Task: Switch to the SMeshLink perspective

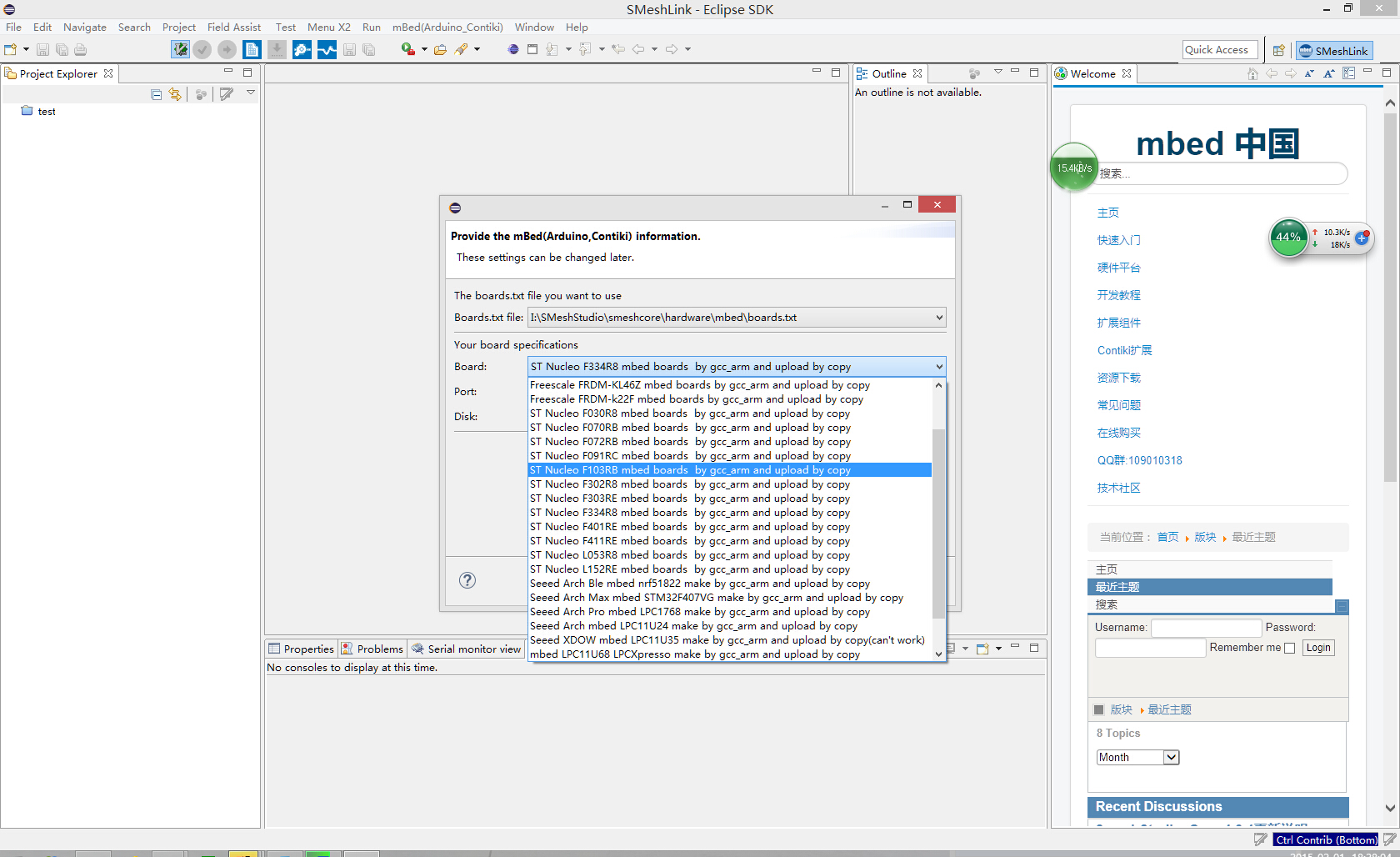Action: pos(1334,51)
